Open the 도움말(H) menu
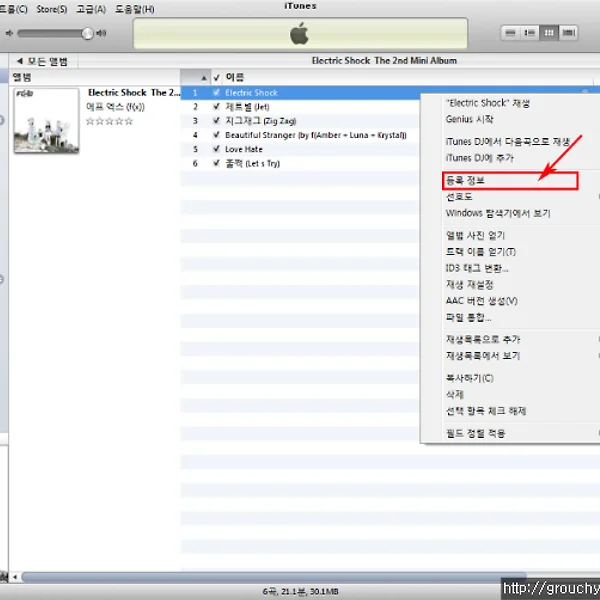600x600 pixels. 135,9
